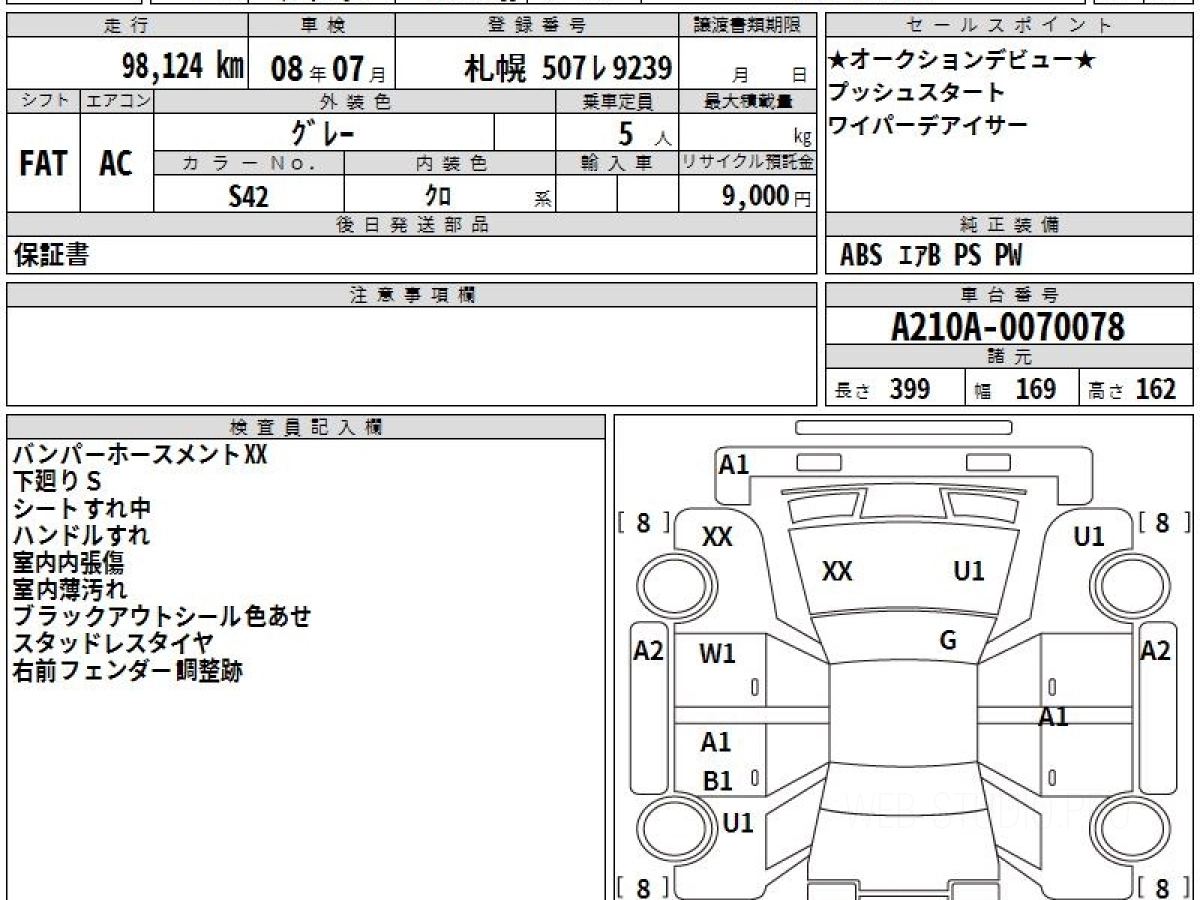Click the 輸入車 header
Image resolution: width=1200 pixels, height=900 pixels.
point(617,164)
